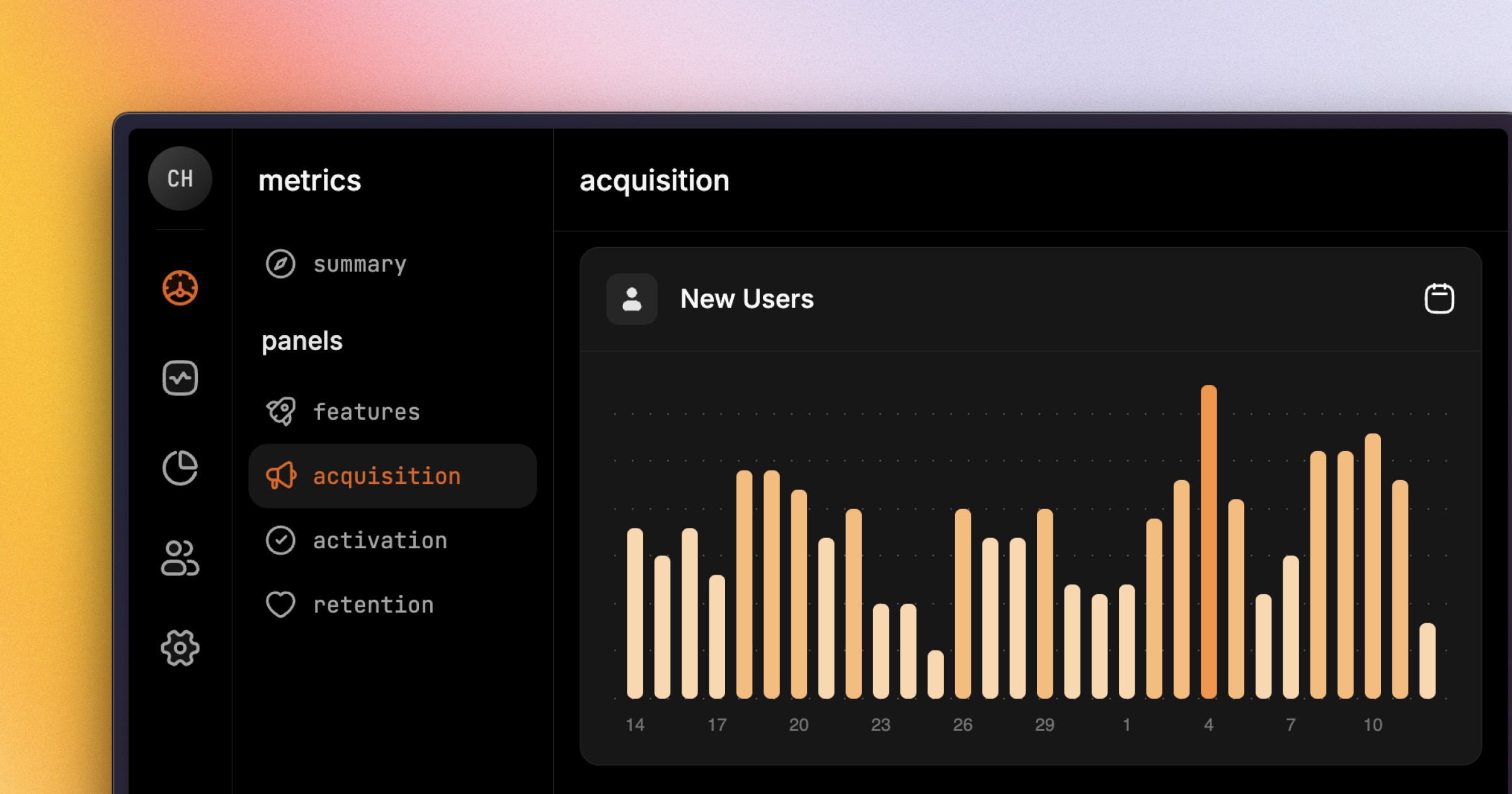The height and width of the screenshot is (794, 1512).
Task: Select the dashboard speedometer icon
Action: coord(180,288)
